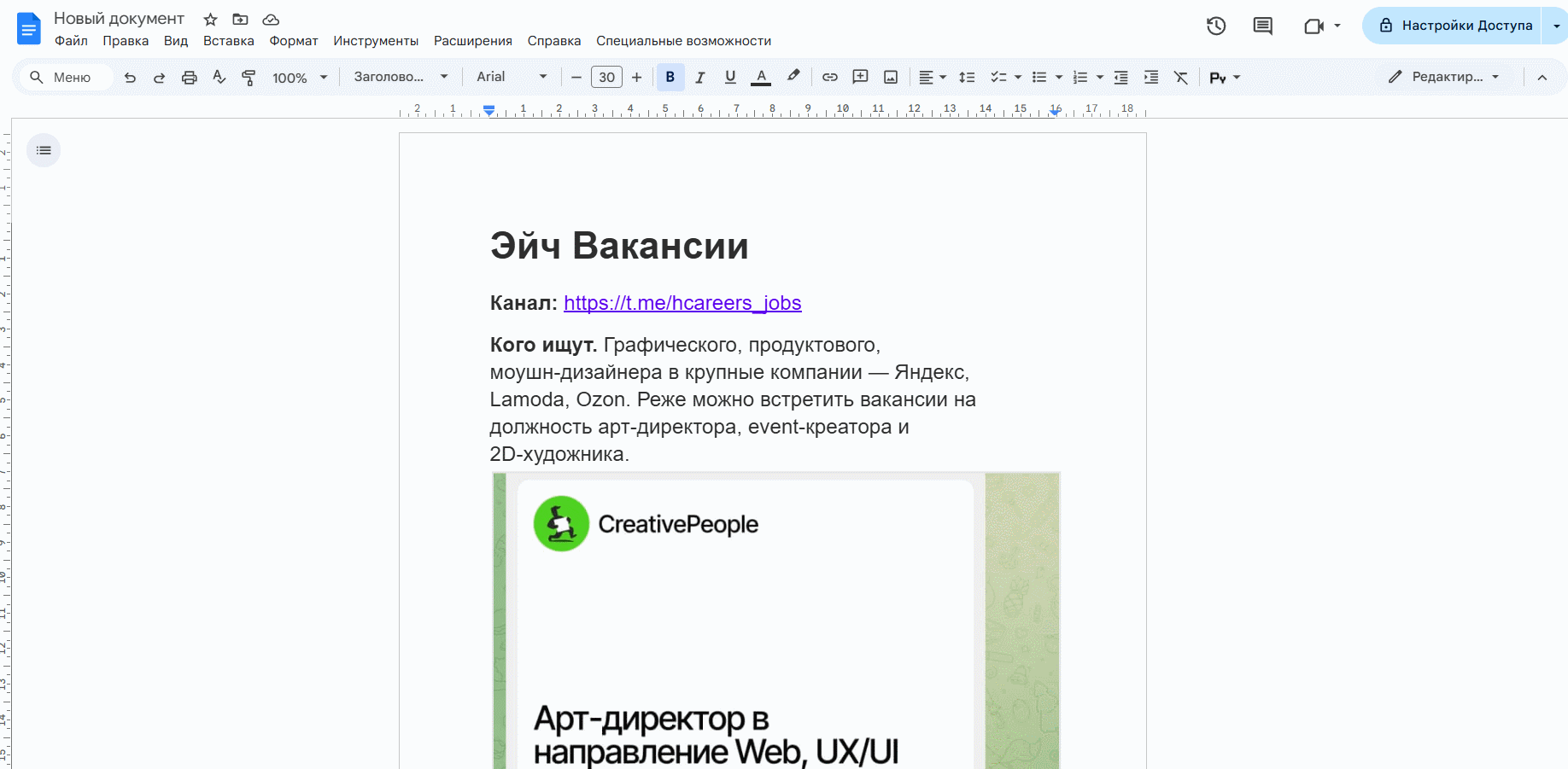The height and width of the screenshot is (769, 1568).
Task: Click the move to folder icon
Action: pos(241,19)
